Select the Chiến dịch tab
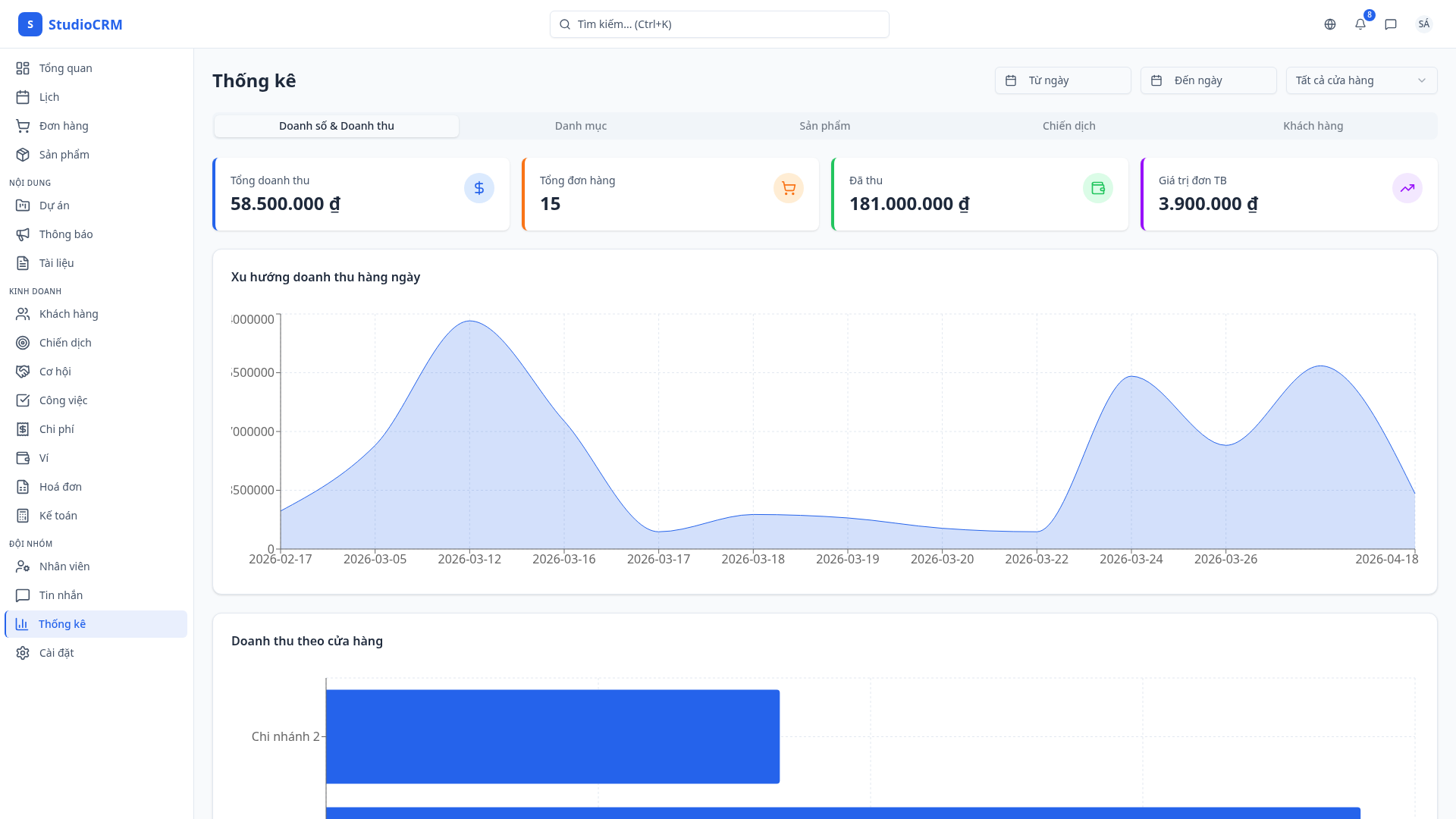This screenshot has width=1456, height=819. 1068,126
